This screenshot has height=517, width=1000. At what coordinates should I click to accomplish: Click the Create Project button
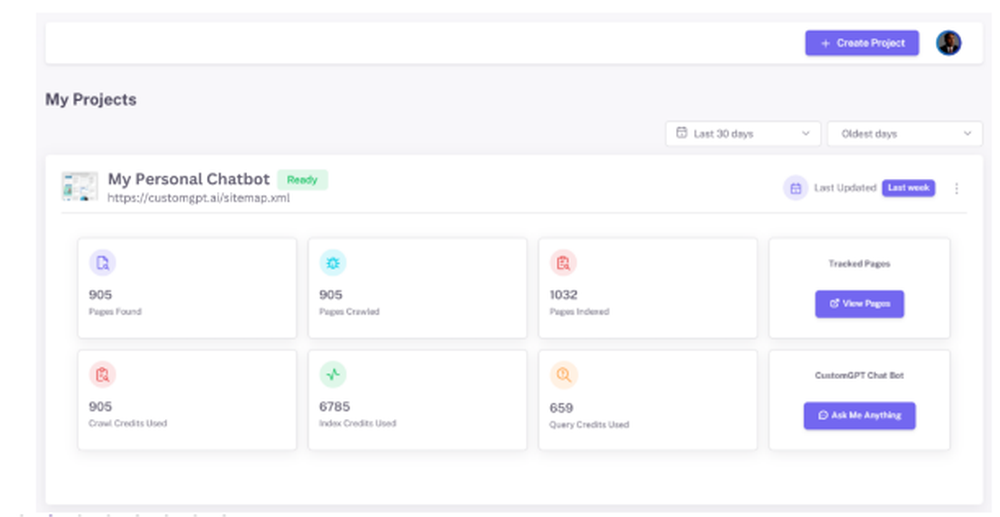pyautogui.click(x=862, y=43)
